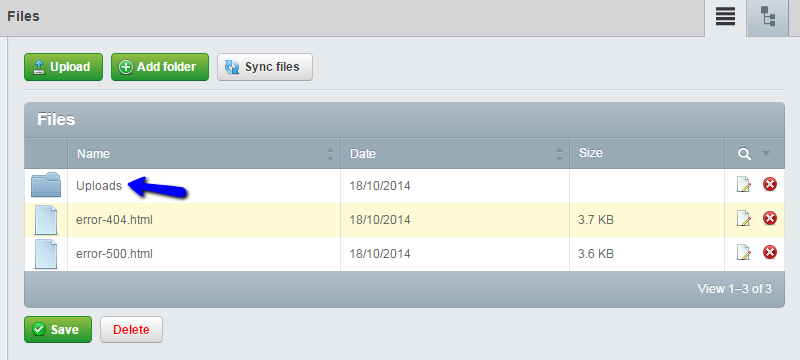Viewport: 800px width, 360px height.
Task: Click the red Delete button
Action: click(131, 329)
